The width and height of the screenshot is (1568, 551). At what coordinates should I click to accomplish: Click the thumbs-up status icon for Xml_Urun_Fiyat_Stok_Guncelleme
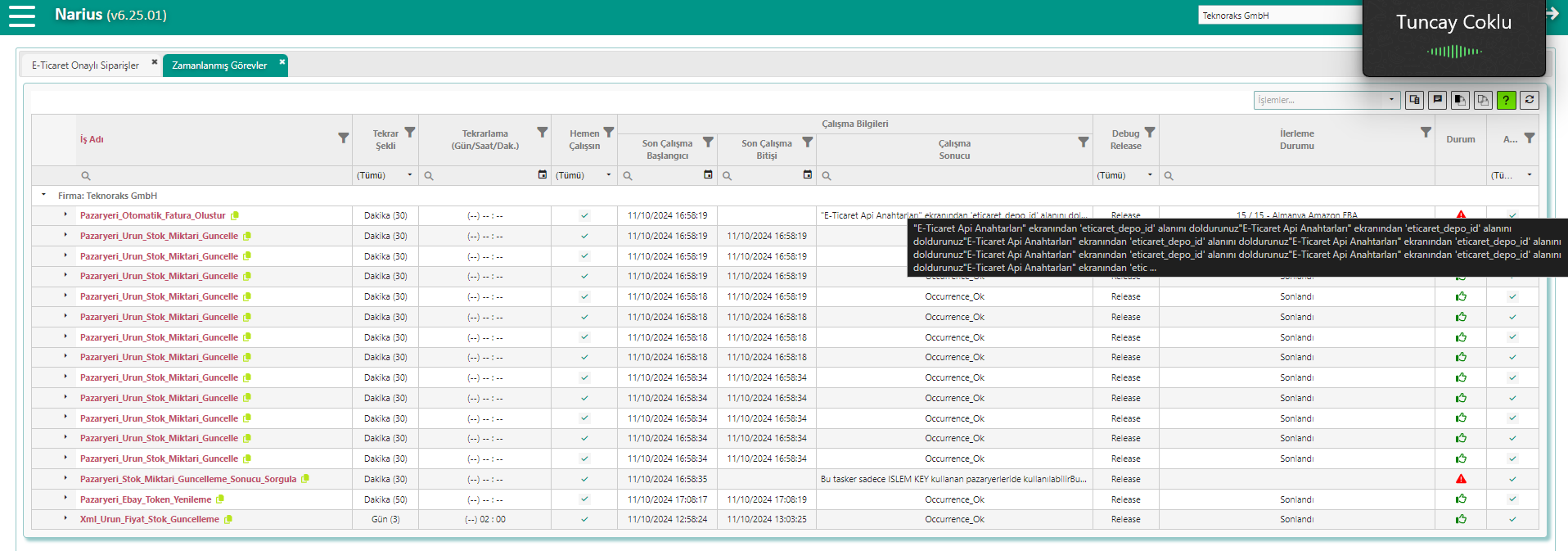(x=1461, y=519)
